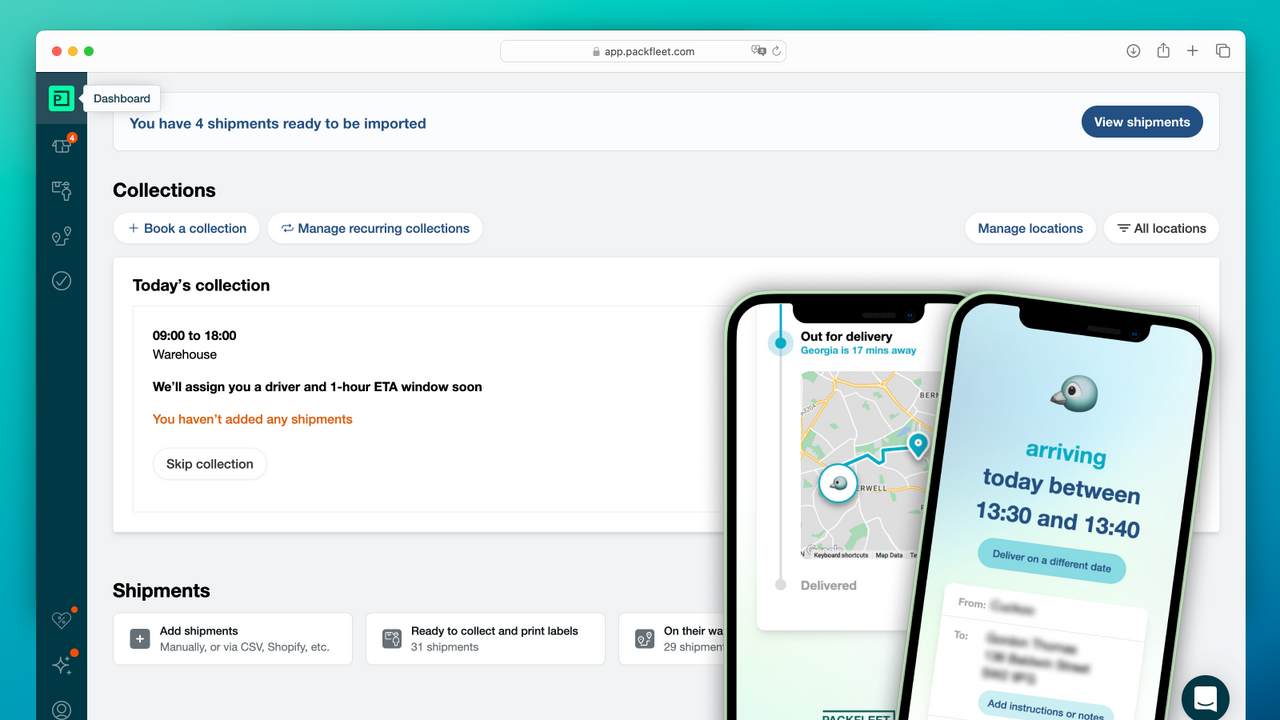
Task: Open the user account icon in sidebar
Action: (61, 709)
